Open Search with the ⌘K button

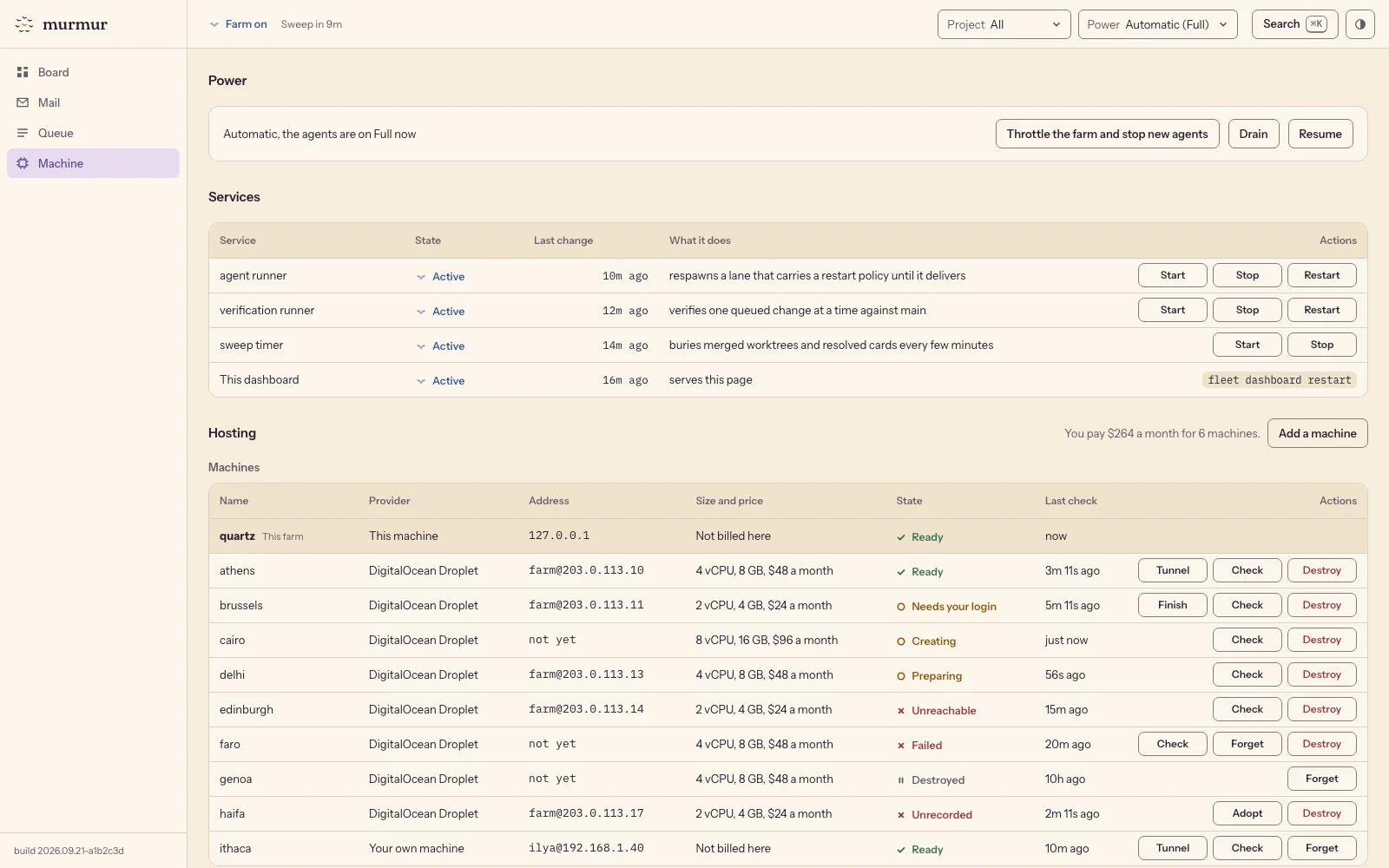tap(1295, 24)
